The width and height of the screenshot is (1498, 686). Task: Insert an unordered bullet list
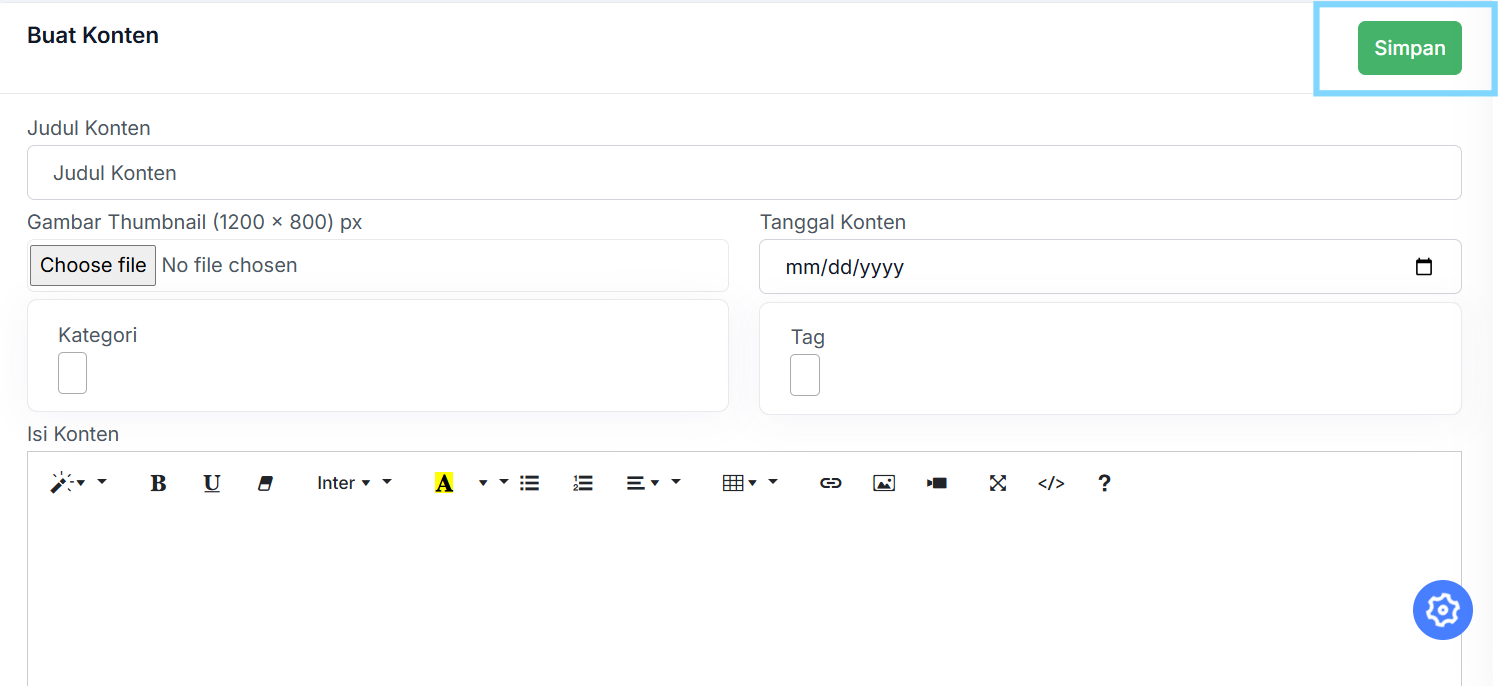[x=530, y=483]
